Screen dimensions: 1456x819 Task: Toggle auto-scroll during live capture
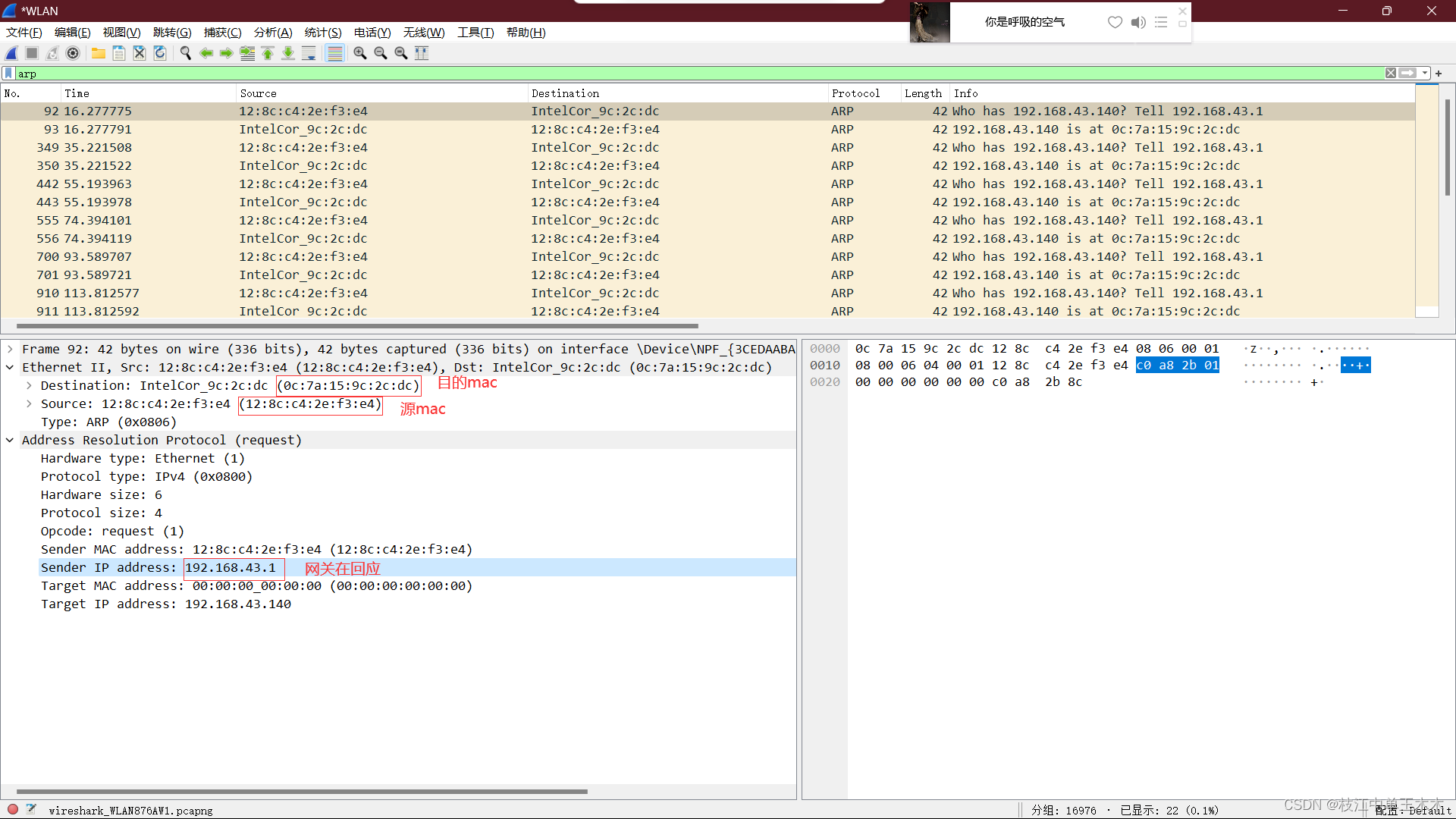coord(309,53)
